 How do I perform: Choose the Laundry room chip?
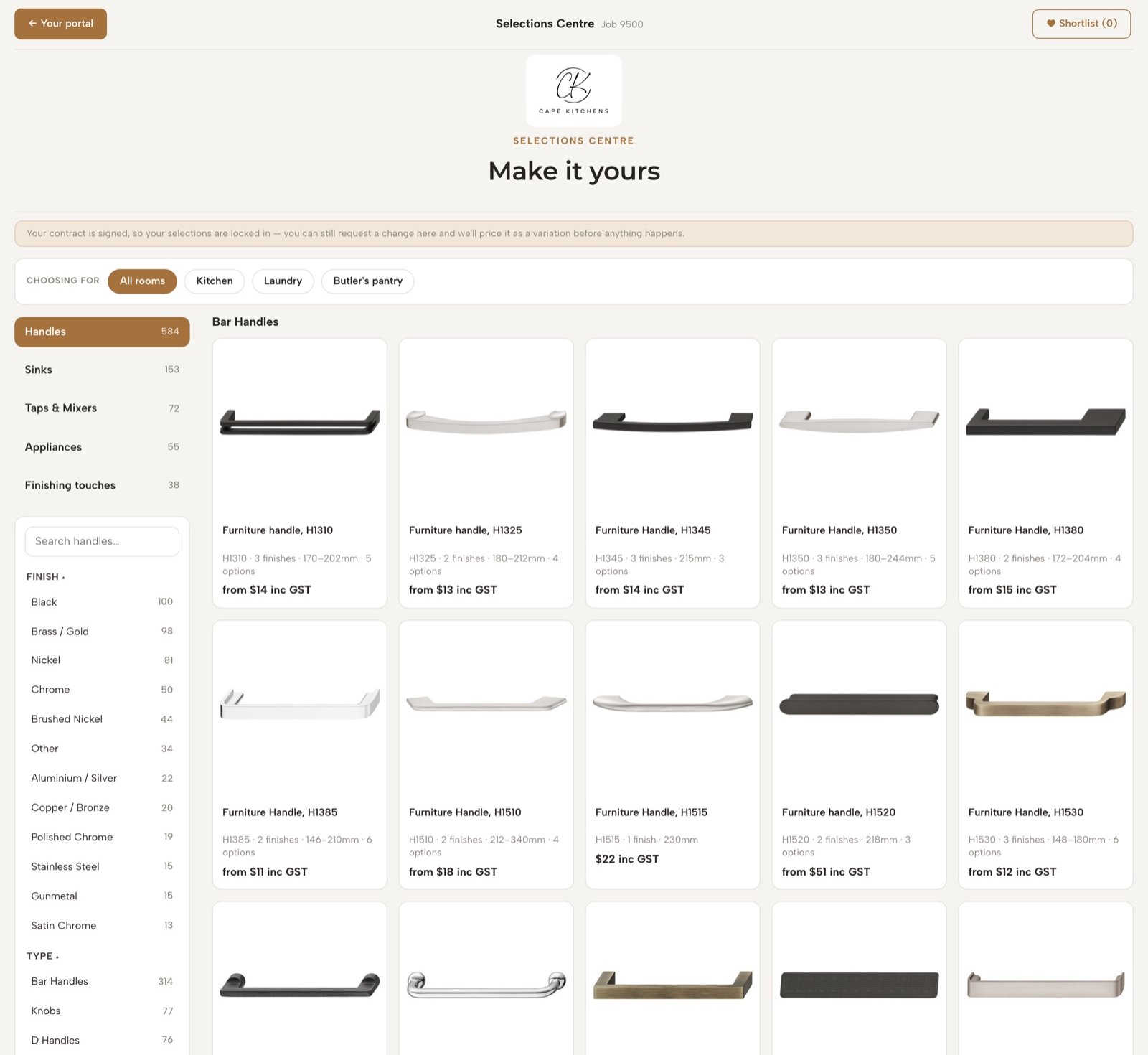tap(283, 281)
